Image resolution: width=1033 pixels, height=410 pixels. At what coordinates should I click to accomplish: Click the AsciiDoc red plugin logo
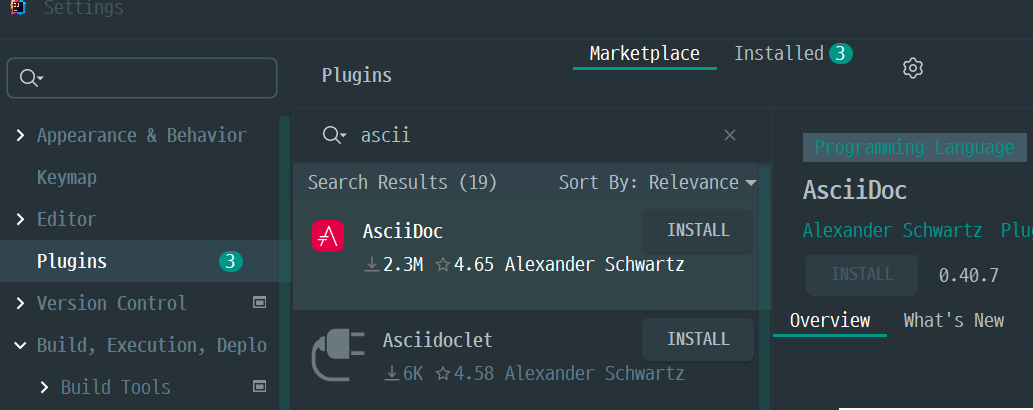tap(327, 236)
